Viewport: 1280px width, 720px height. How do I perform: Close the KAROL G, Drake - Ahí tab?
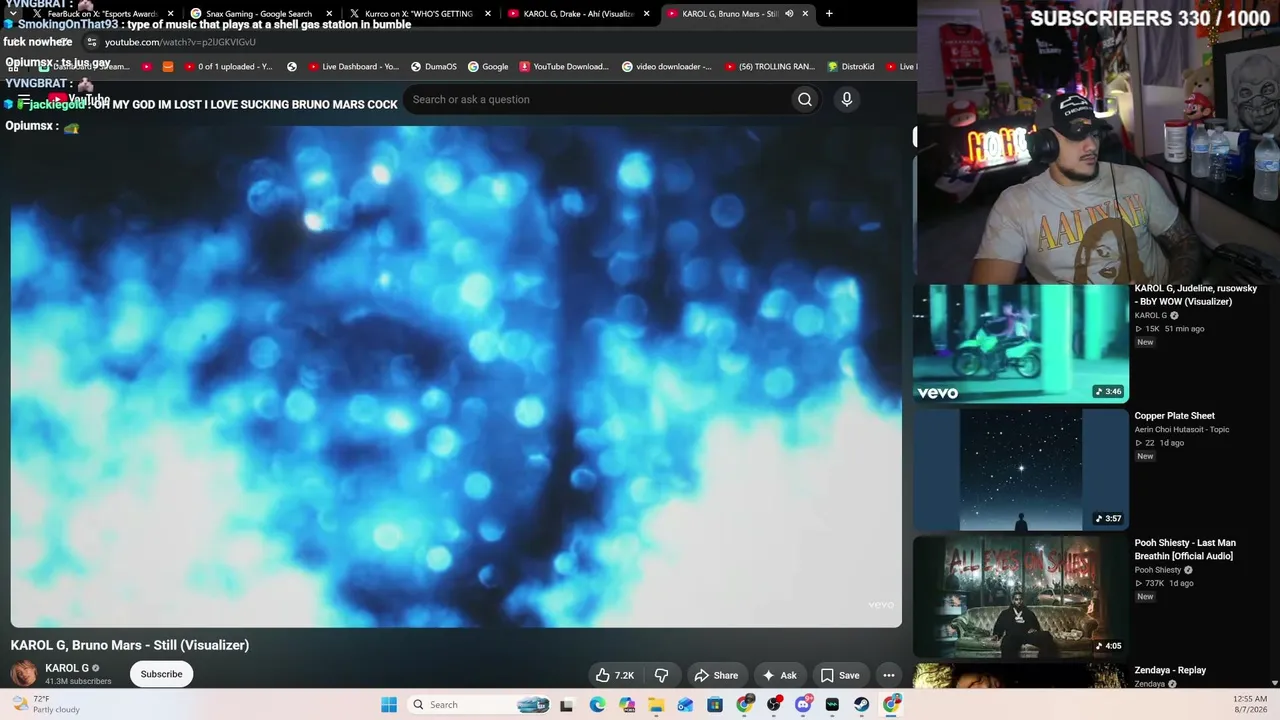[647, 14]
